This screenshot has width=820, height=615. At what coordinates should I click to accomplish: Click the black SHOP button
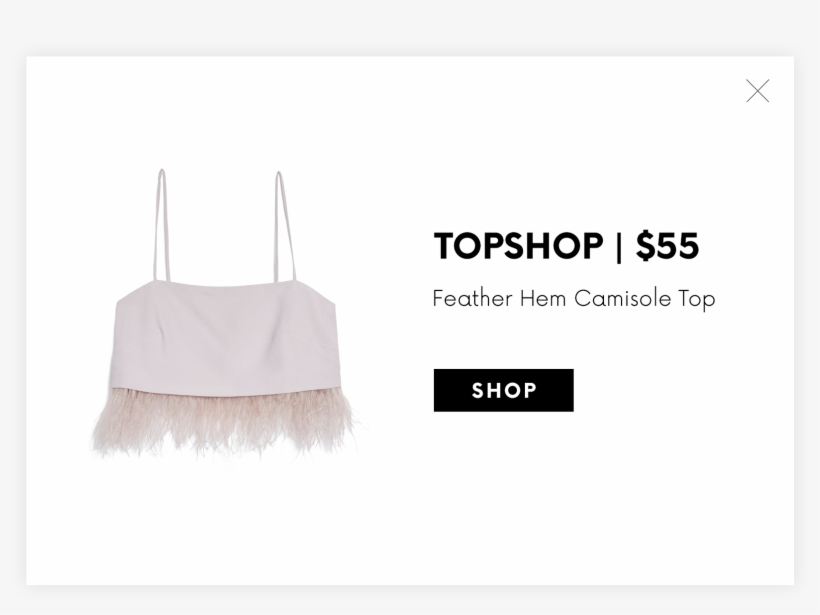pos(503,390)
